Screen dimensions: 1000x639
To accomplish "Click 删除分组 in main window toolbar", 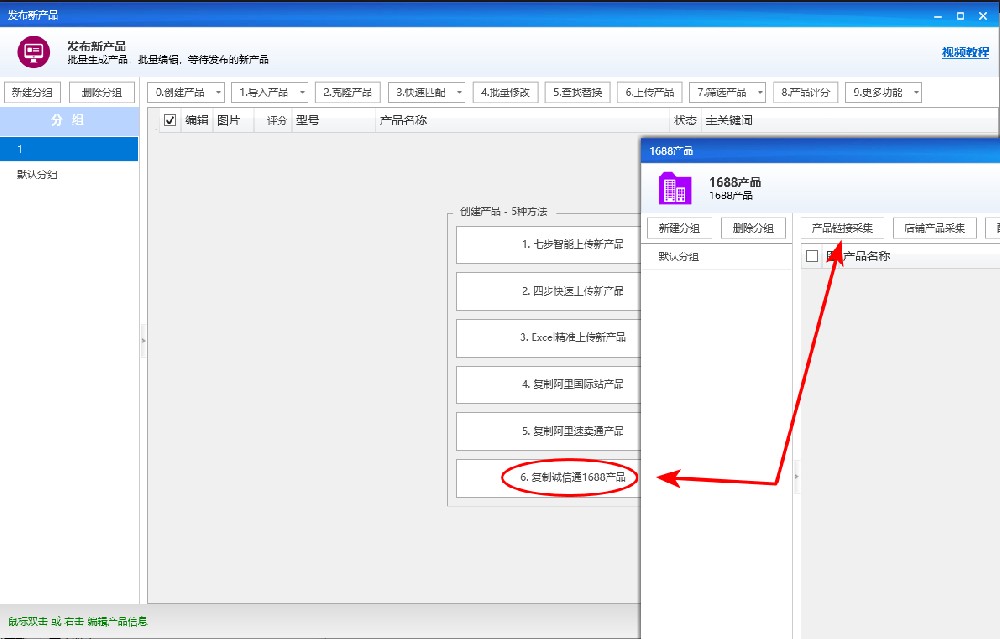I will [x=102, y=92].
